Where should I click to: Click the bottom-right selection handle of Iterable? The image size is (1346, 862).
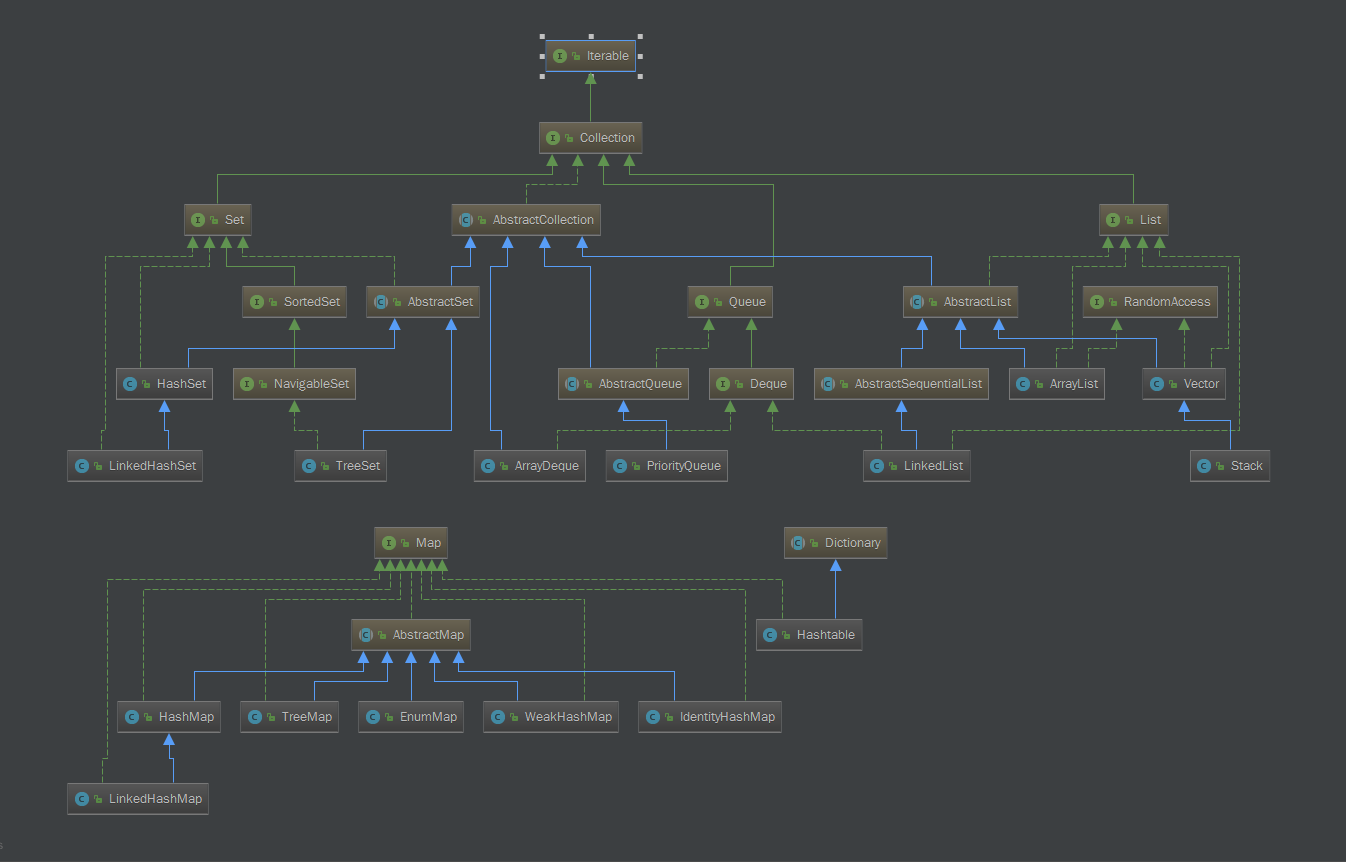pos(640,76)
